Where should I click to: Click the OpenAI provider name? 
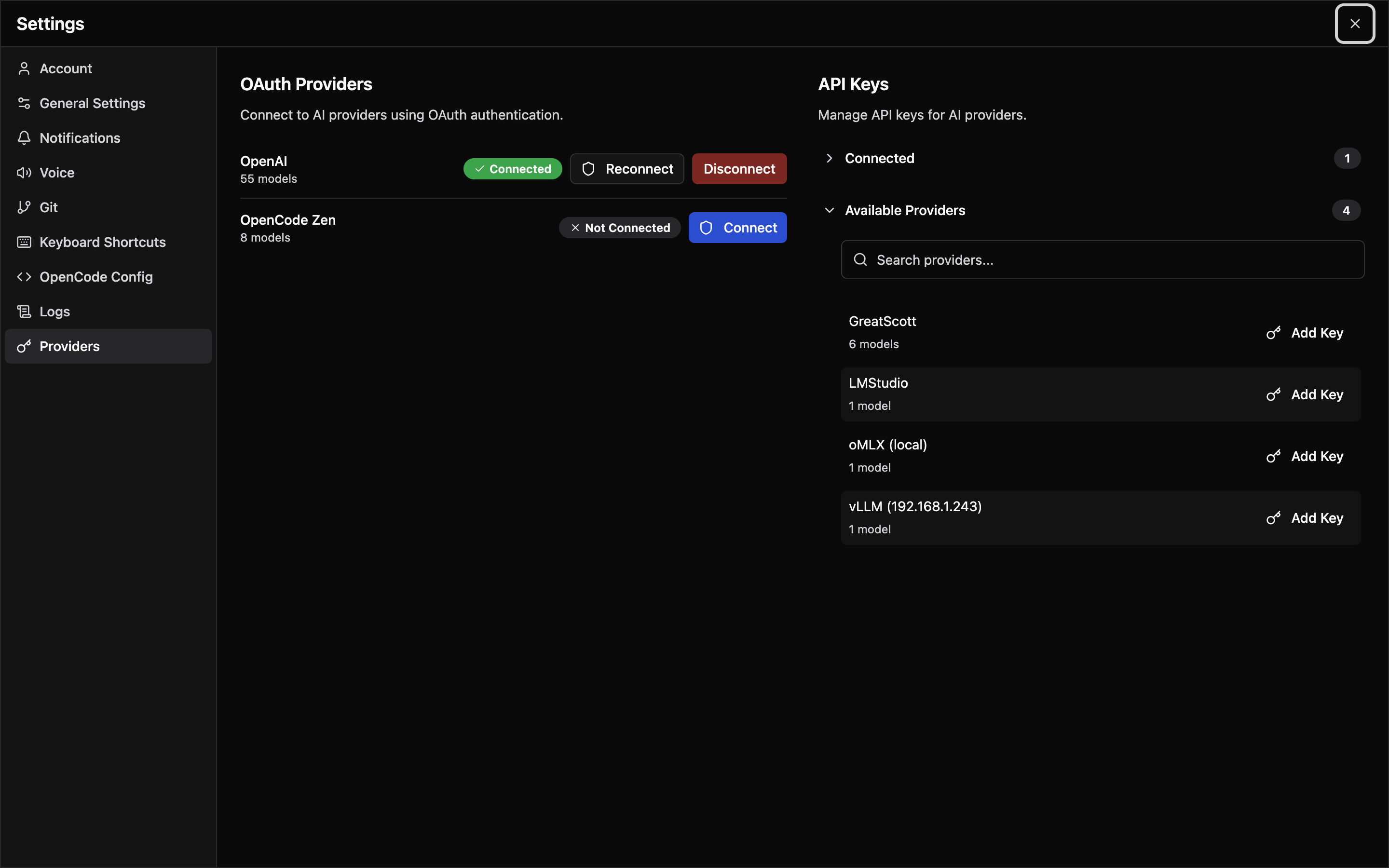(x=263, y=162)
